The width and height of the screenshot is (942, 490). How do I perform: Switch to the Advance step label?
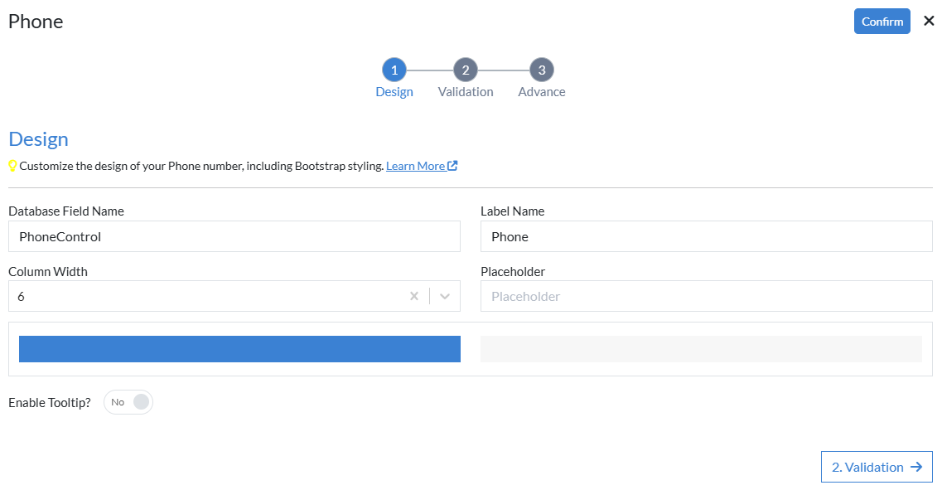pyautogui.click(x=541, y=92)
